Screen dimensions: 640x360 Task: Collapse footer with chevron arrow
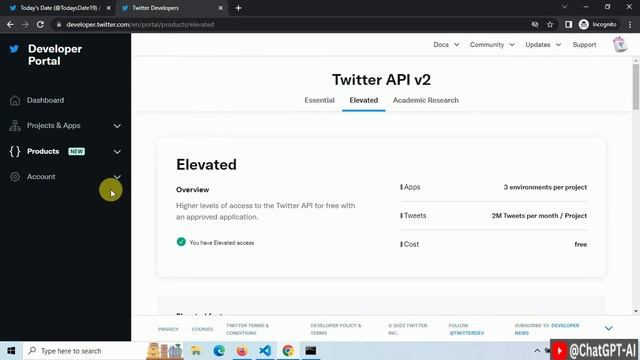click(x=609, y=329)
